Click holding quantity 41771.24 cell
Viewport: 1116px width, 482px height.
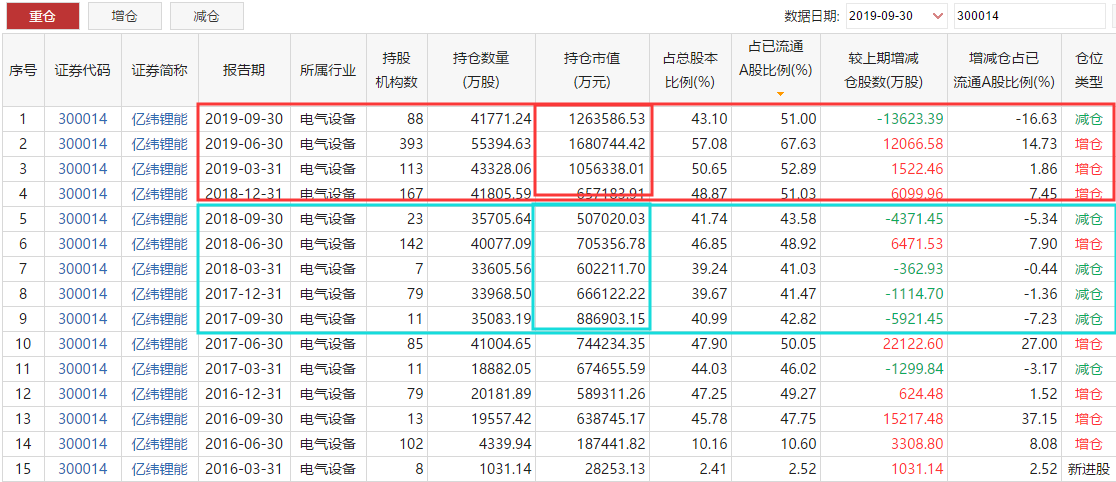tap(481, 120)
